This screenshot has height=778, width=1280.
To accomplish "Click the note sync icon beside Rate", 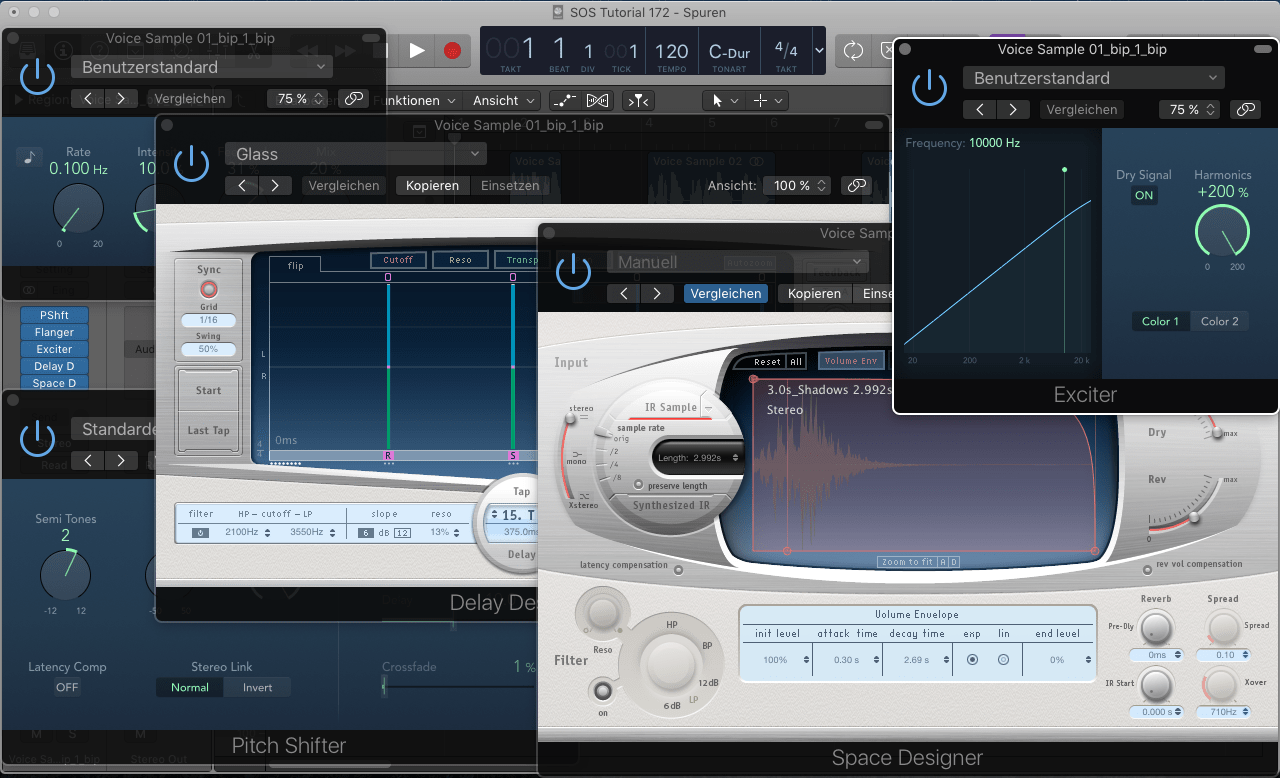I will 28,157.
